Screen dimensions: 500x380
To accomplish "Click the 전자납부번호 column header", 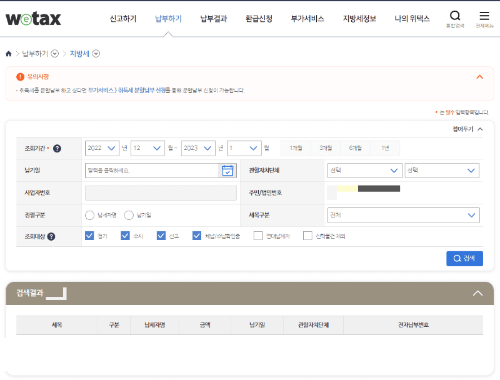I will [413, 325].
